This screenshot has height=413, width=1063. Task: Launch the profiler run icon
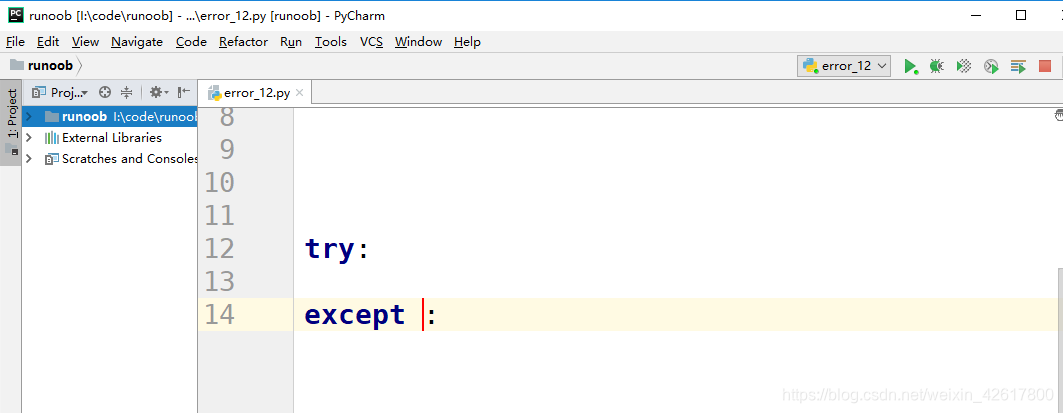coord(991,66)
